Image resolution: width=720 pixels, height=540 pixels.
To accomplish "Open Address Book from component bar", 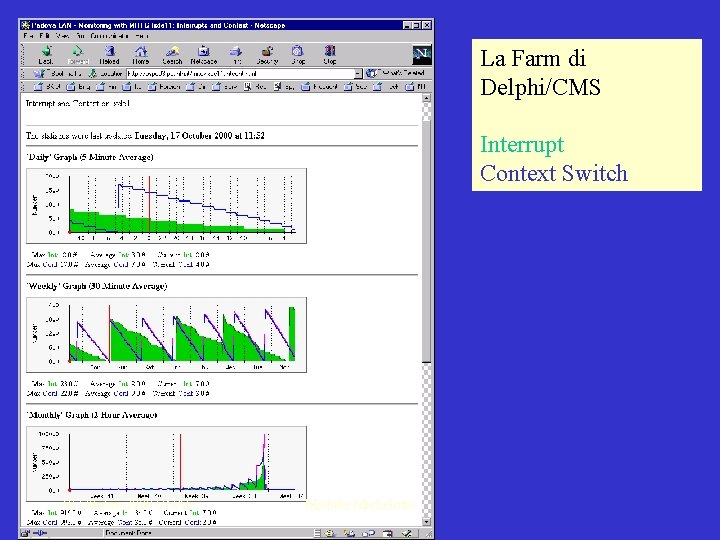I will pos(388,534).
